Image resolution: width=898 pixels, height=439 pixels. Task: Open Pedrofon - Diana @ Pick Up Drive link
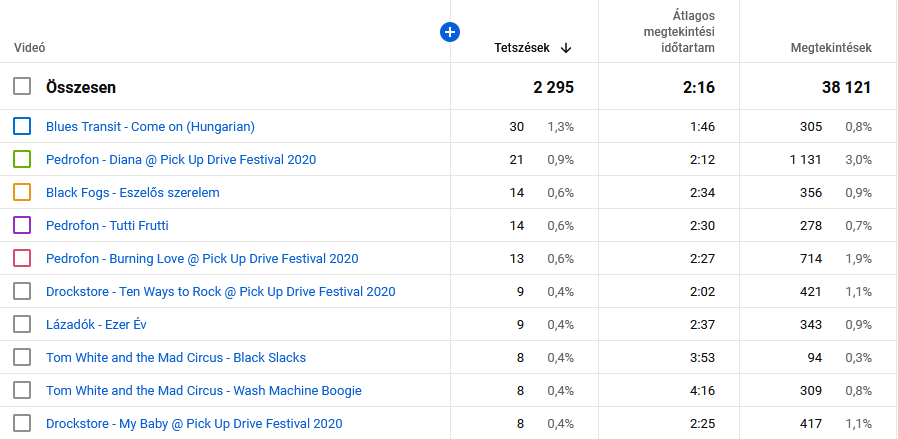[181, 160]
